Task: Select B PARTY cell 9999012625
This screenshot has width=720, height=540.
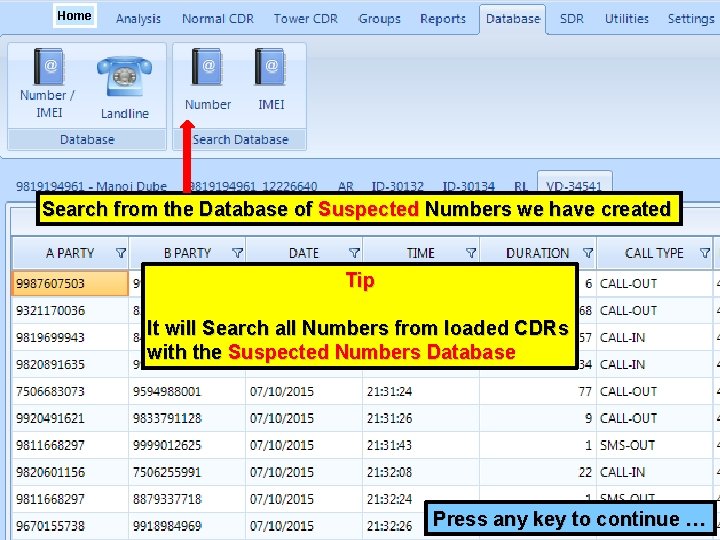Action: tap(187, 445)
